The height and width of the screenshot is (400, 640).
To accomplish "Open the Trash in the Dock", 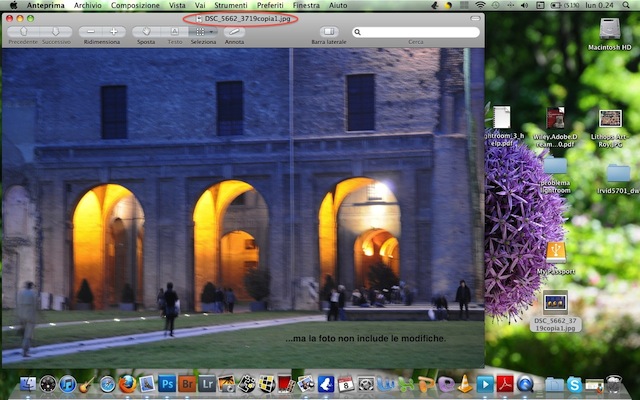I will click(x=613, y=384).
